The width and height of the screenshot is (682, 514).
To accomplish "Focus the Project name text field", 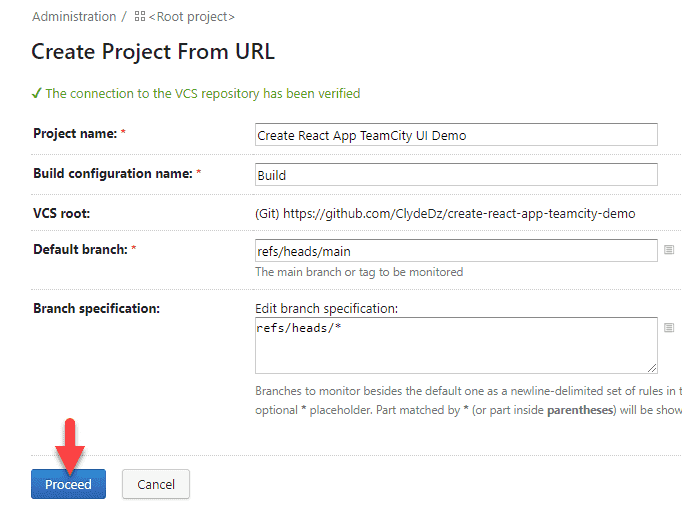I will (456, 135).
